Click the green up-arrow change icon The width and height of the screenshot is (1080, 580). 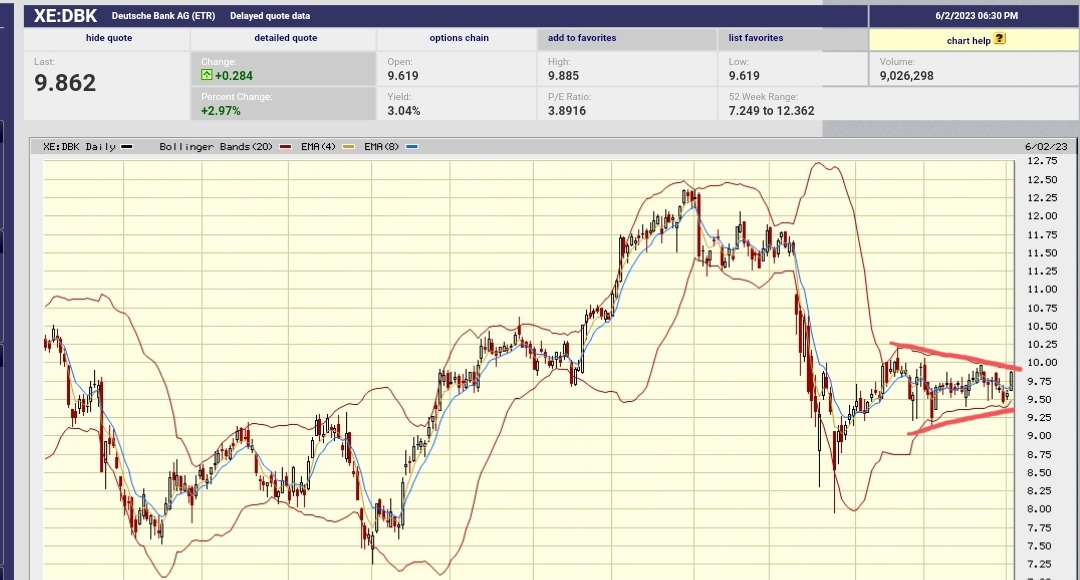tap(207, 75)
